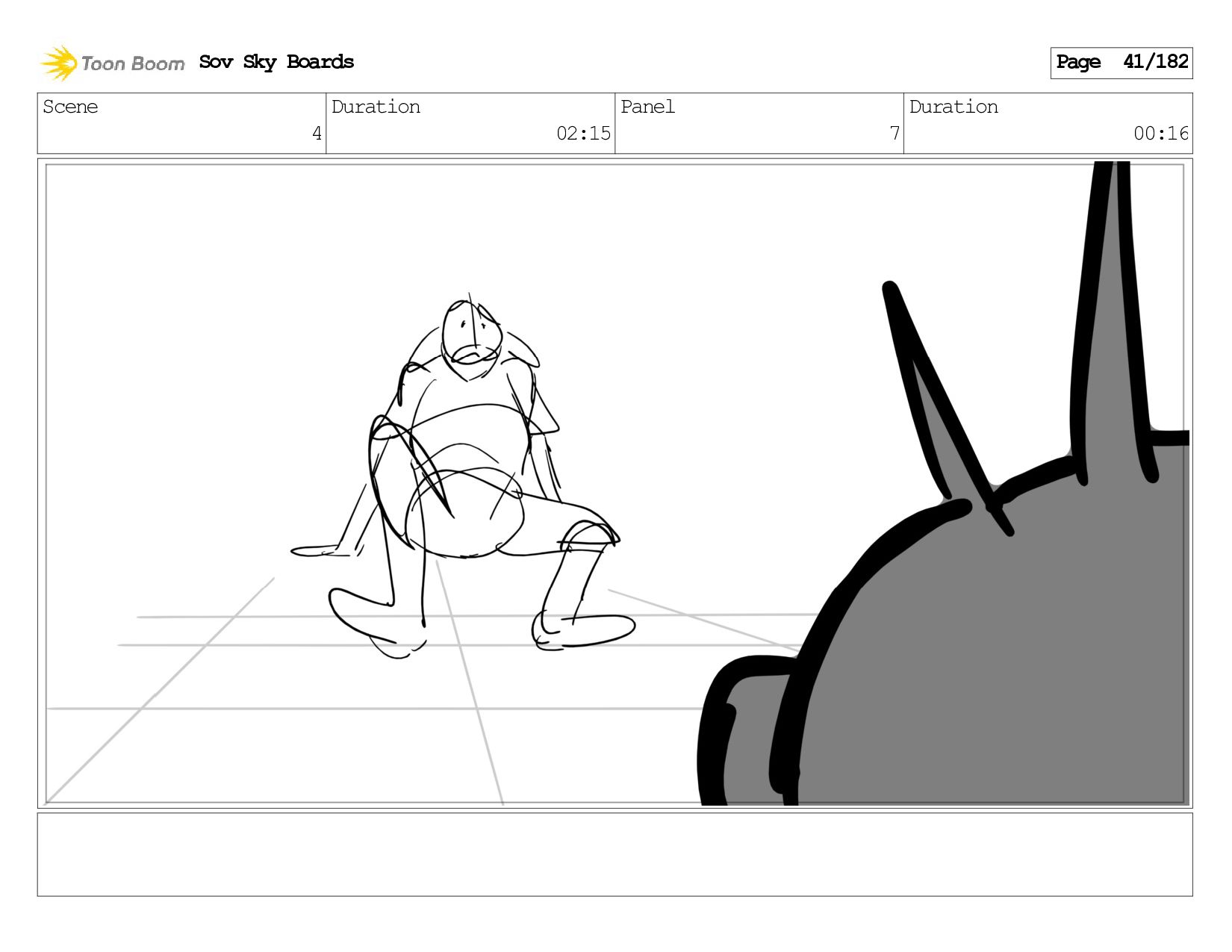Select the 'Panel' header label
Screen dimensions: 1232x952
click(x=647, y=107)
